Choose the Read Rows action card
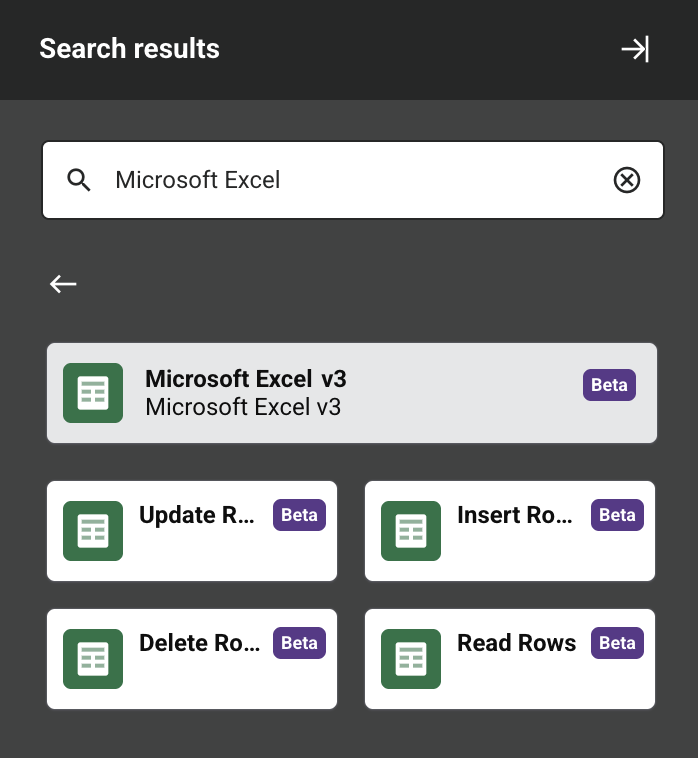The image size is (698, 758). point(510,659)
